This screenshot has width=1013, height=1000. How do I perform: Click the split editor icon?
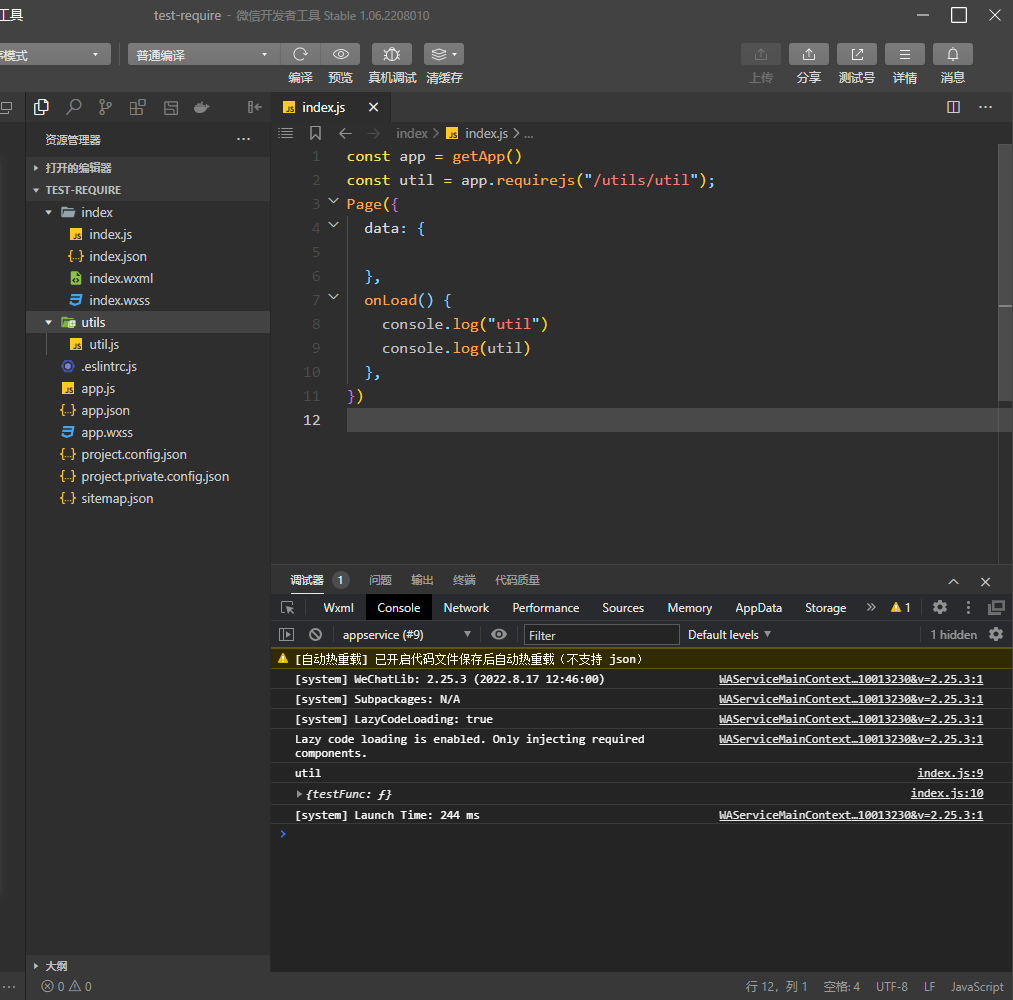(x=953, y=107)
